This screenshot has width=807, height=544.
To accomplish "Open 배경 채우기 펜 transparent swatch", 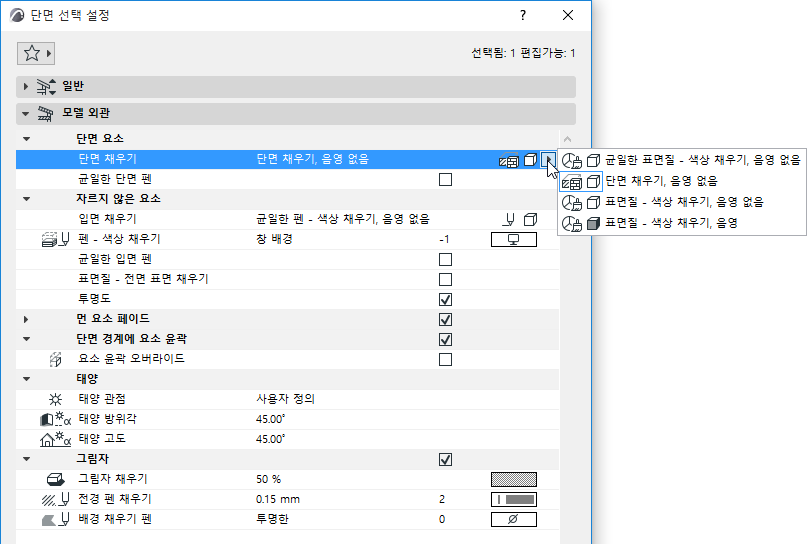I will click(514, 519).
